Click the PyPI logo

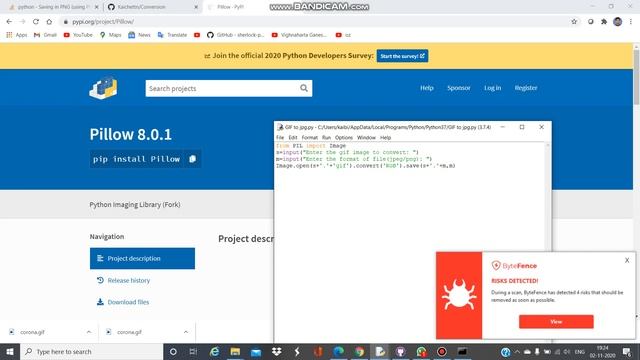click(103, 87)
